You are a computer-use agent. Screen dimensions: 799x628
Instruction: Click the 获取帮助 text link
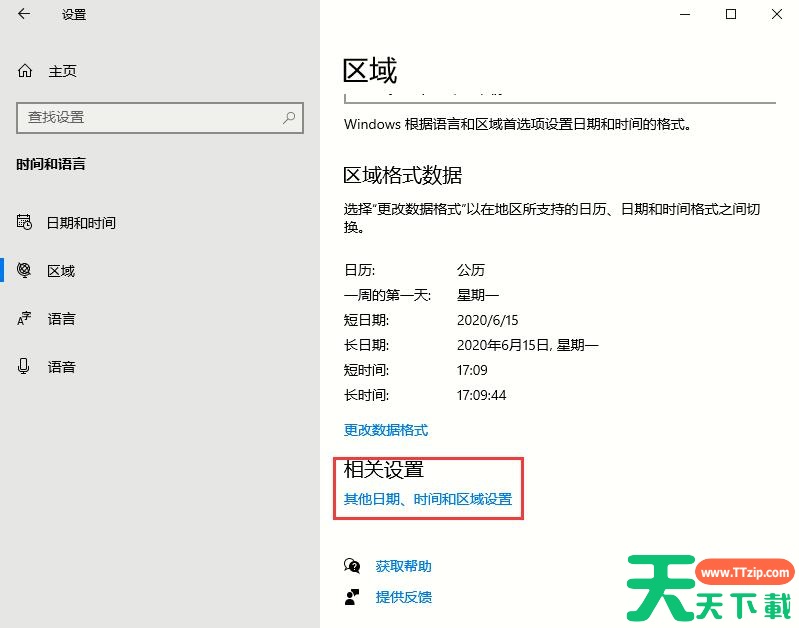pos(403,566)
